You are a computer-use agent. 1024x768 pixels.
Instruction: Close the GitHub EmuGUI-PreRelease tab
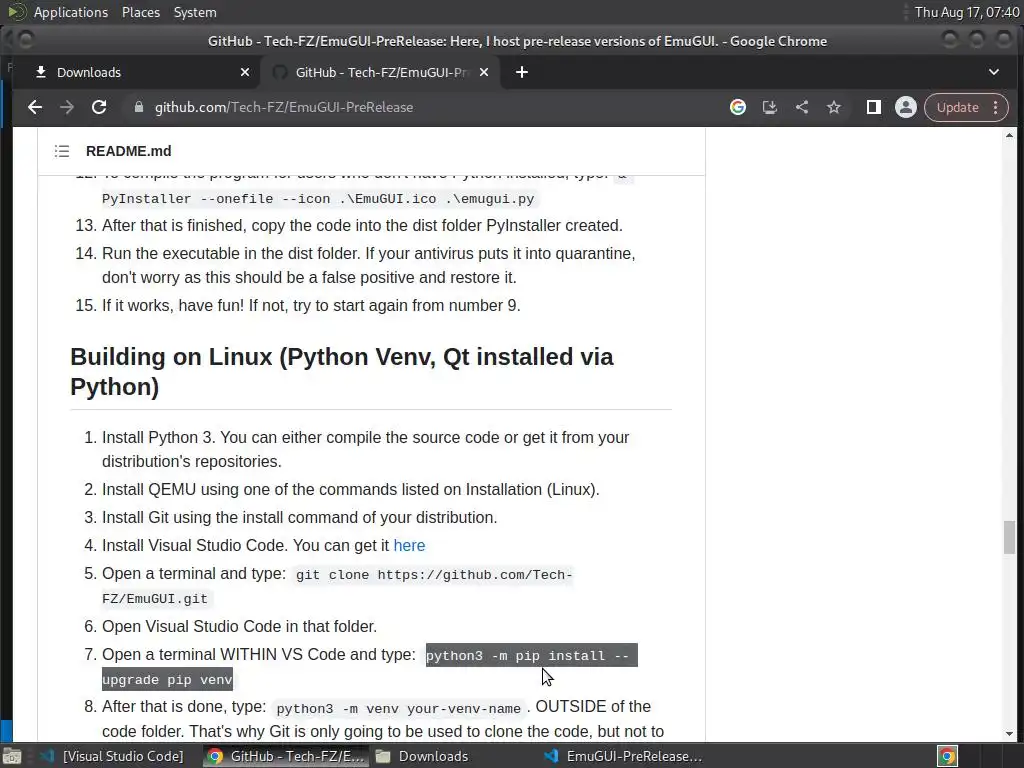484,72
